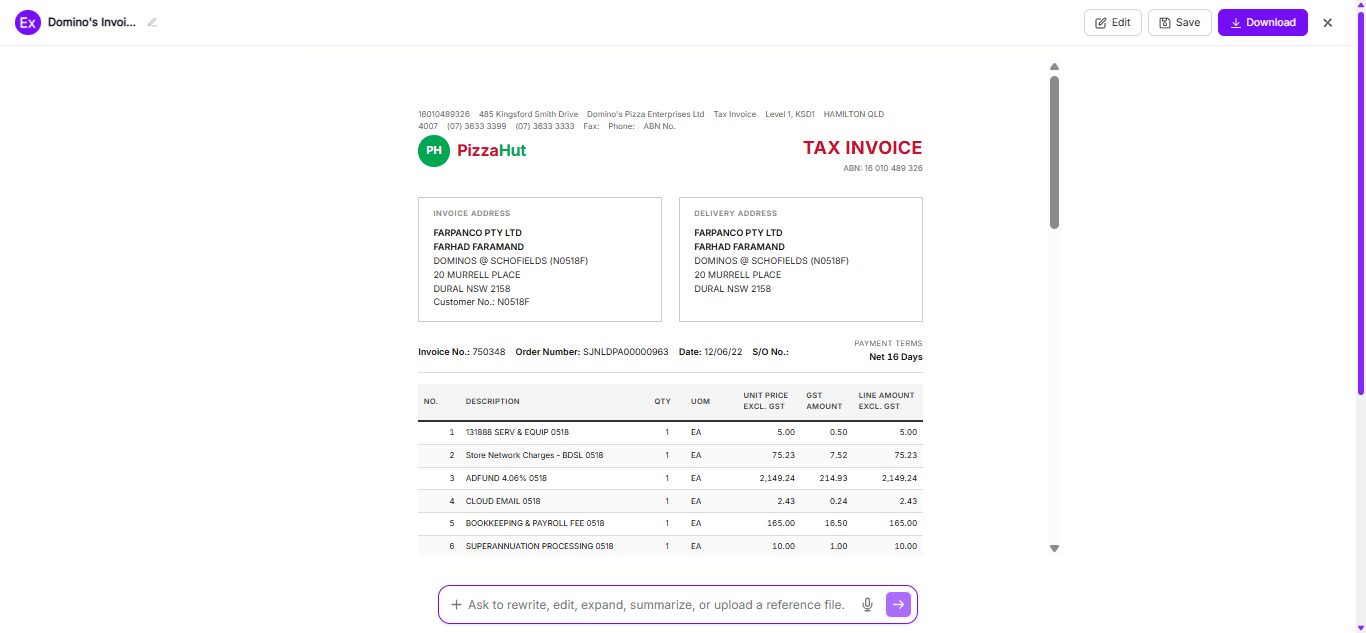Select SUPERANNUATION PROCESSING 0518 row

click(x=670, y=546)
